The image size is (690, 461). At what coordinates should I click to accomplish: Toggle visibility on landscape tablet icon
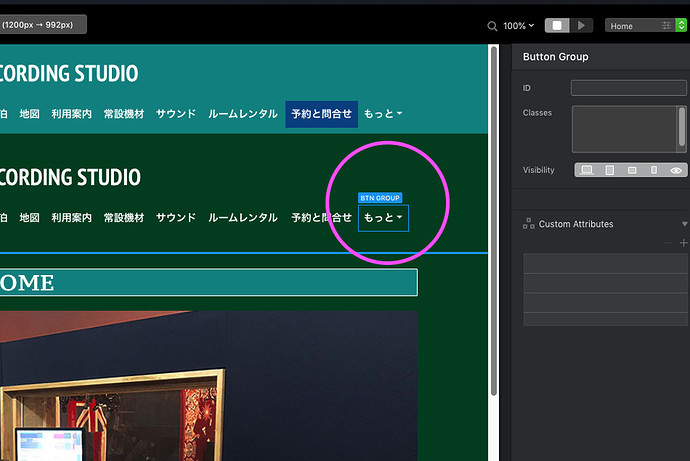coord(632,170)
